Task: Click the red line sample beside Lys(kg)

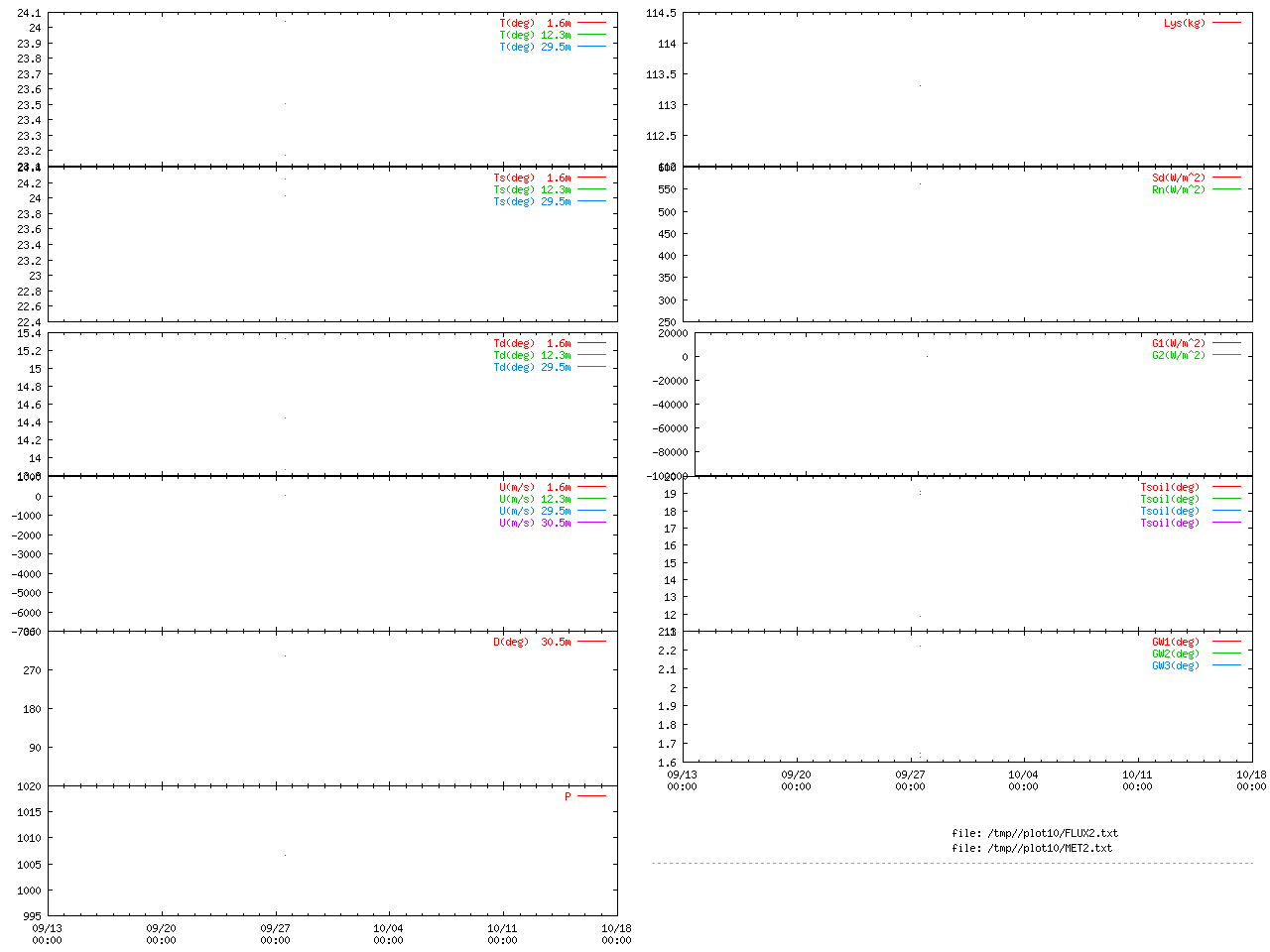Action: pos(1226,23)
